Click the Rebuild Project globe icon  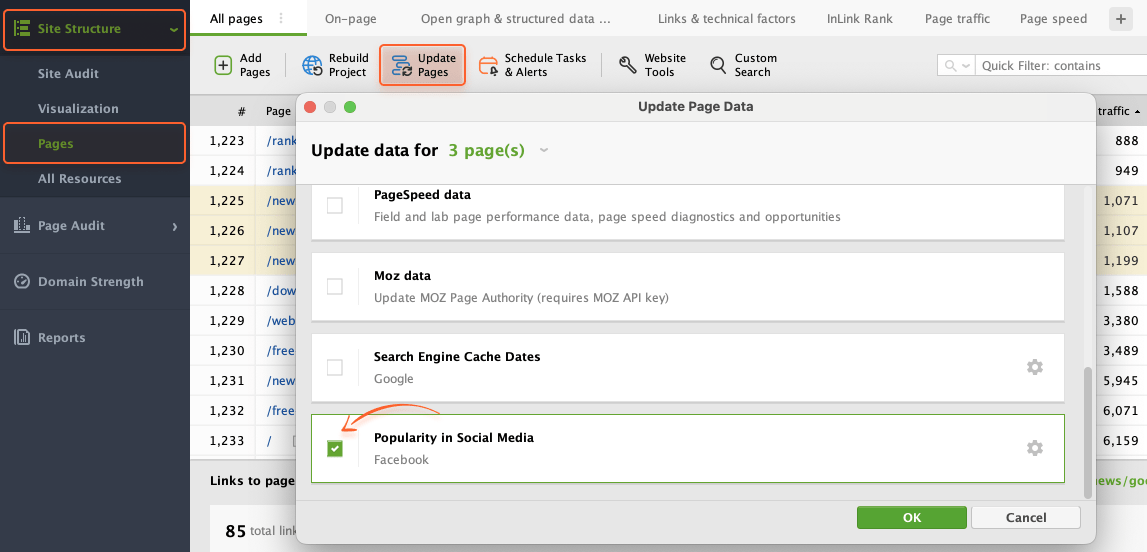[312, 65]
